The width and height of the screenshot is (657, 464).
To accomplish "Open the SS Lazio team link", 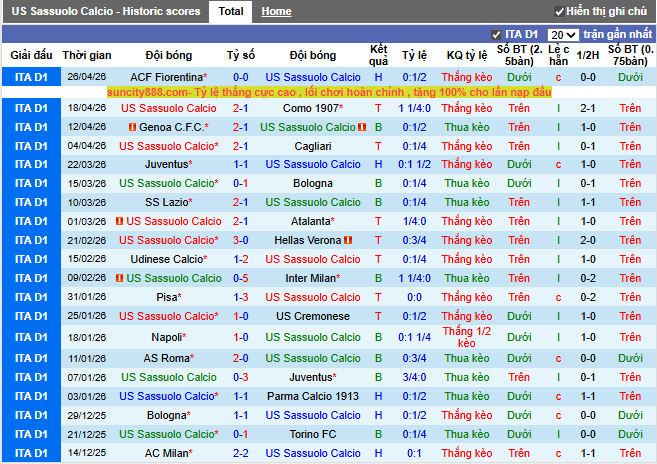I will pos(166,202).
